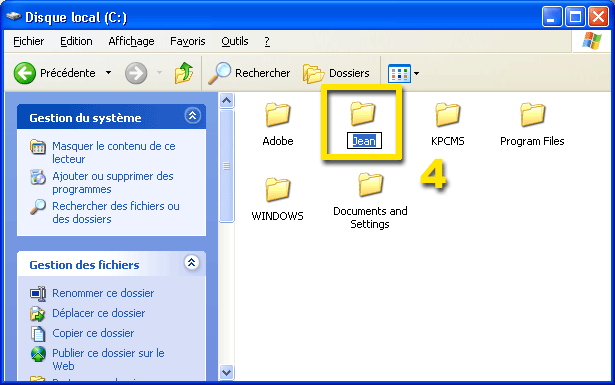Collapse the Gestion du système panel

[x=192, y=116]
